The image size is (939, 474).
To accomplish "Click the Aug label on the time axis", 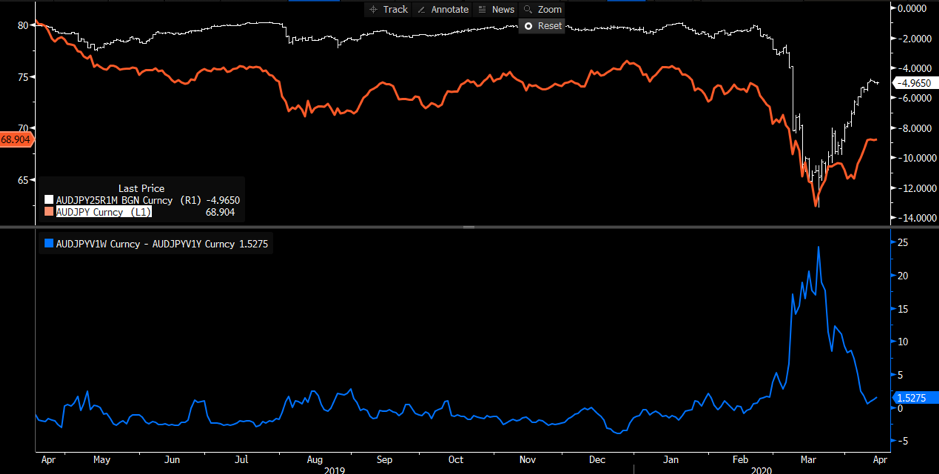I will click(315, 460).
